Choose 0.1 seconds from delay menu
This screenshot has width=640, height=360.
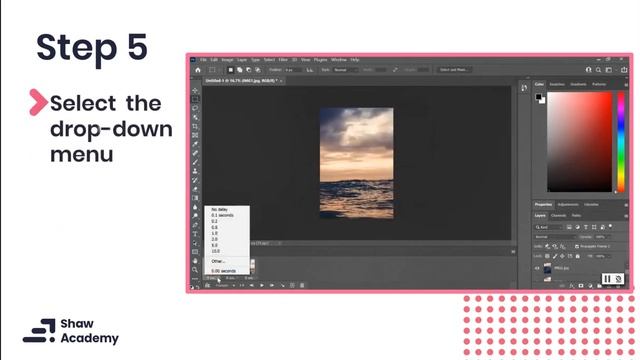tap(222, 215)
